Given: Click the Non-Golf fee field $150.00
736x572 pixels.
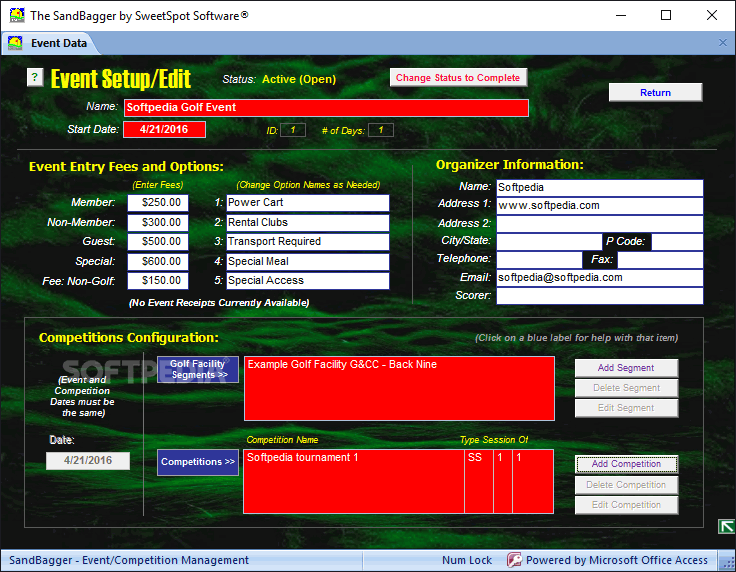Looking at the screenshot, I should point(158,281).
